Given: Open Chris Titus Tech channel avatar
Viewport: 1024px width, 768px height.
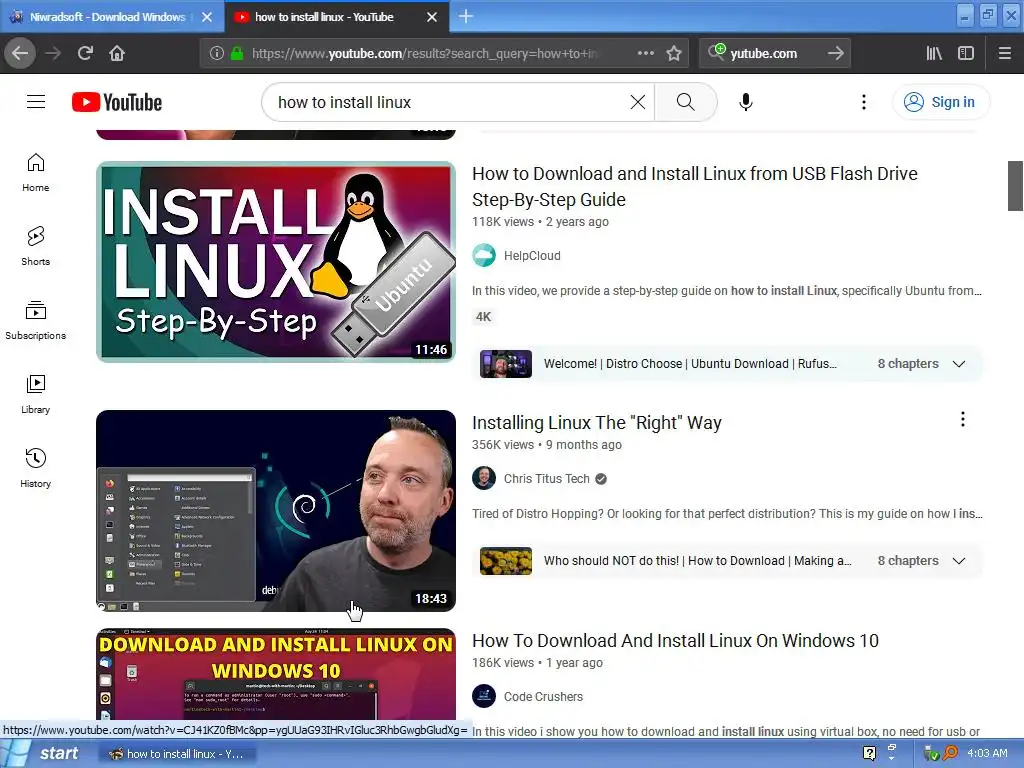Looking at the screenshot, I should point(484,478).
